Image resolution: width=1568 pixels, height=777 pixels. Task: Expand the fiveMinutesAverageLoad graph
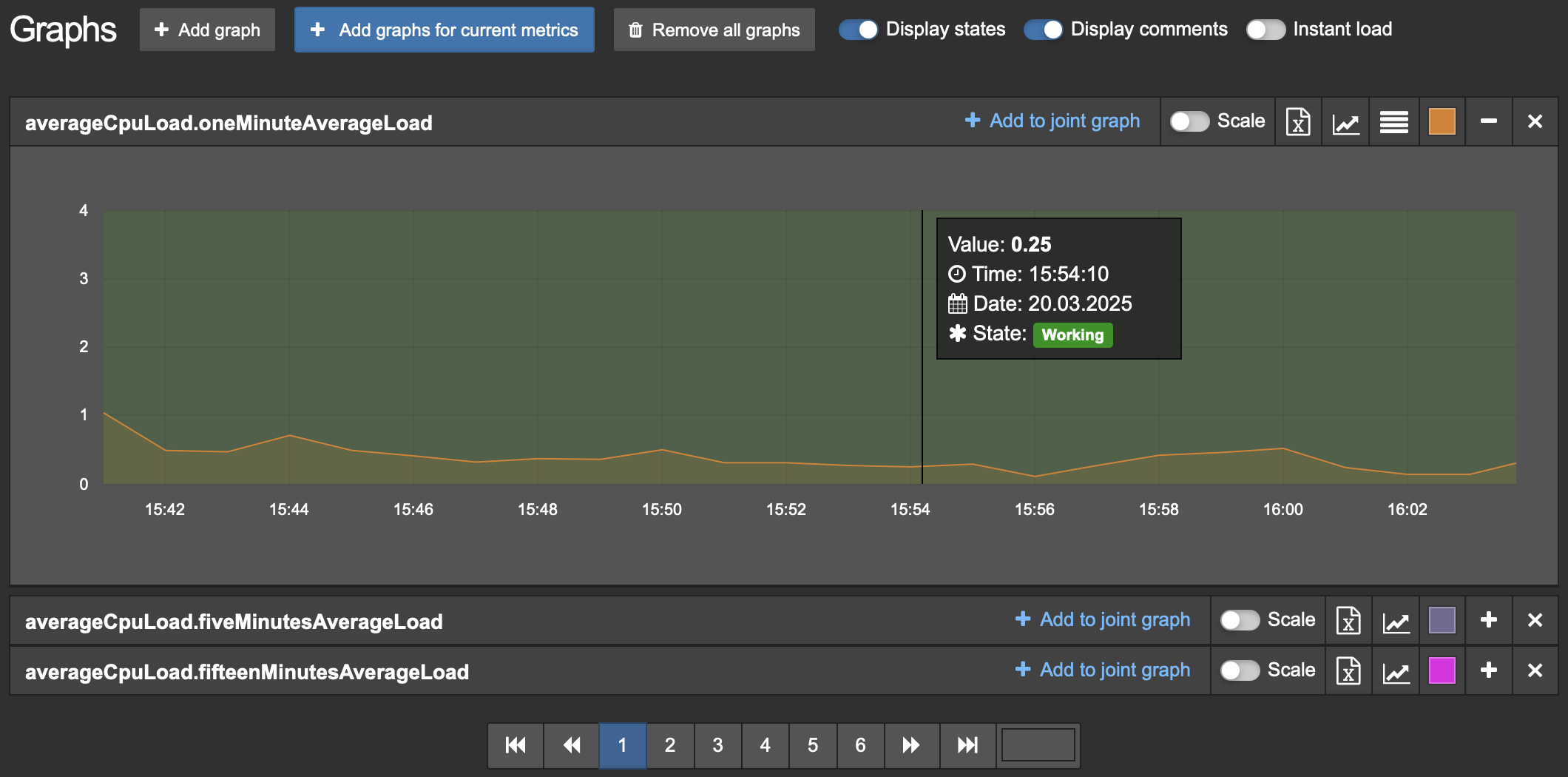(1489, 620)
